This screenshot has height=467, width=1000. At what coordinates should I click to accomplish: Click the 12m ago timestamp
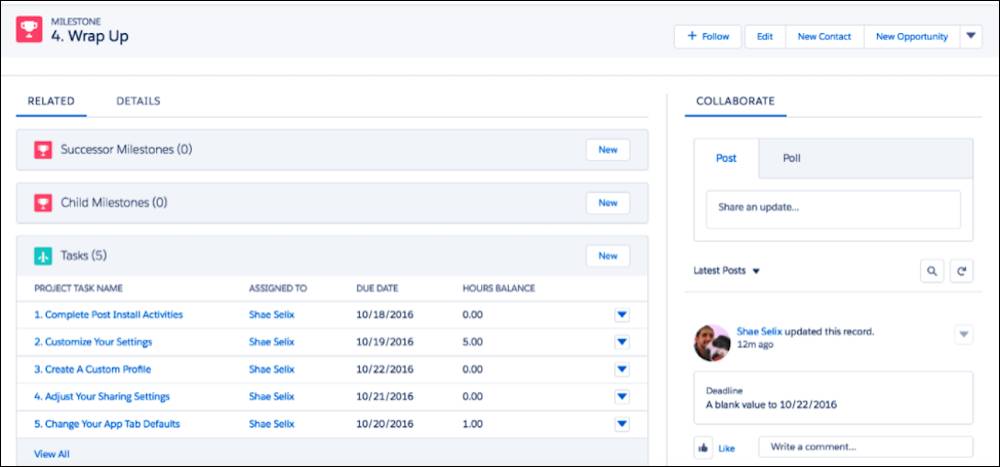click(x=755, y=345)
